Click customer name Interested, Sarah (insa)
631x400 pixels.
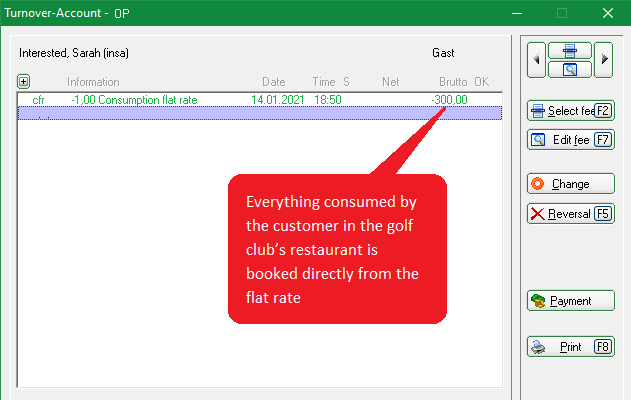tap(74, 53)
